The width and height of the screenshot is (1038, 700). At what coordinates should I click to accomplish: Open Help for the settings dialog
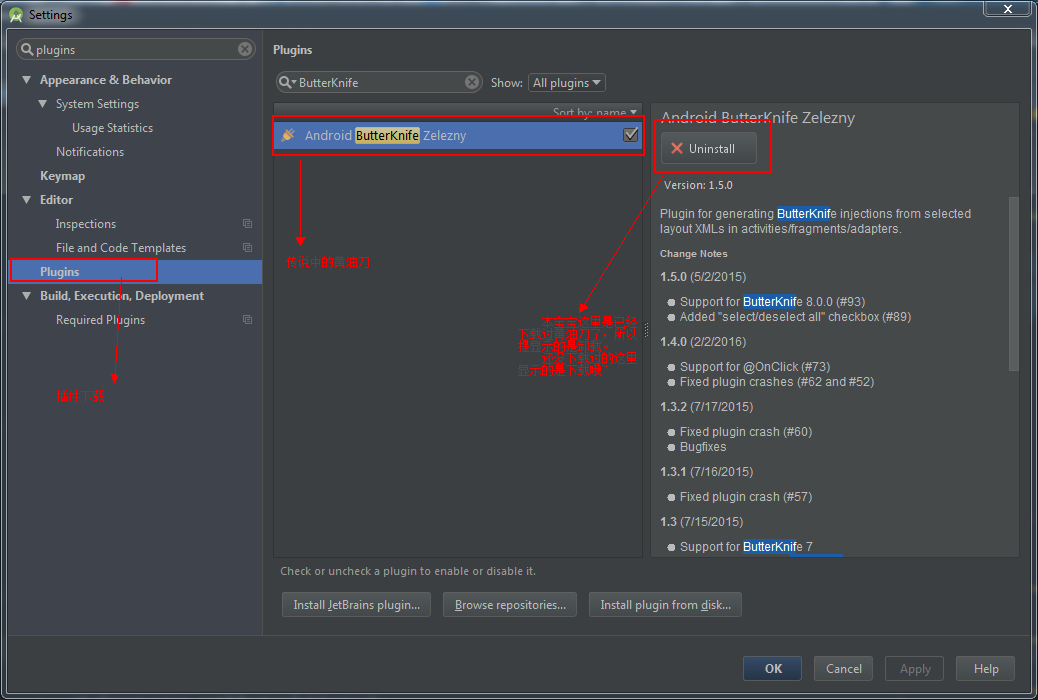coord(986,668)
